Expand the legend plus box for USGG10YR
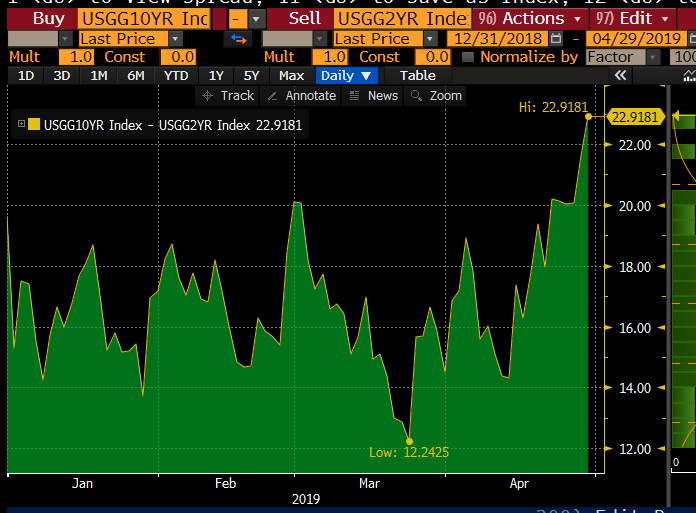Image resolution: width=696 pixels, height=513 pixels. [x=21, y=124]
